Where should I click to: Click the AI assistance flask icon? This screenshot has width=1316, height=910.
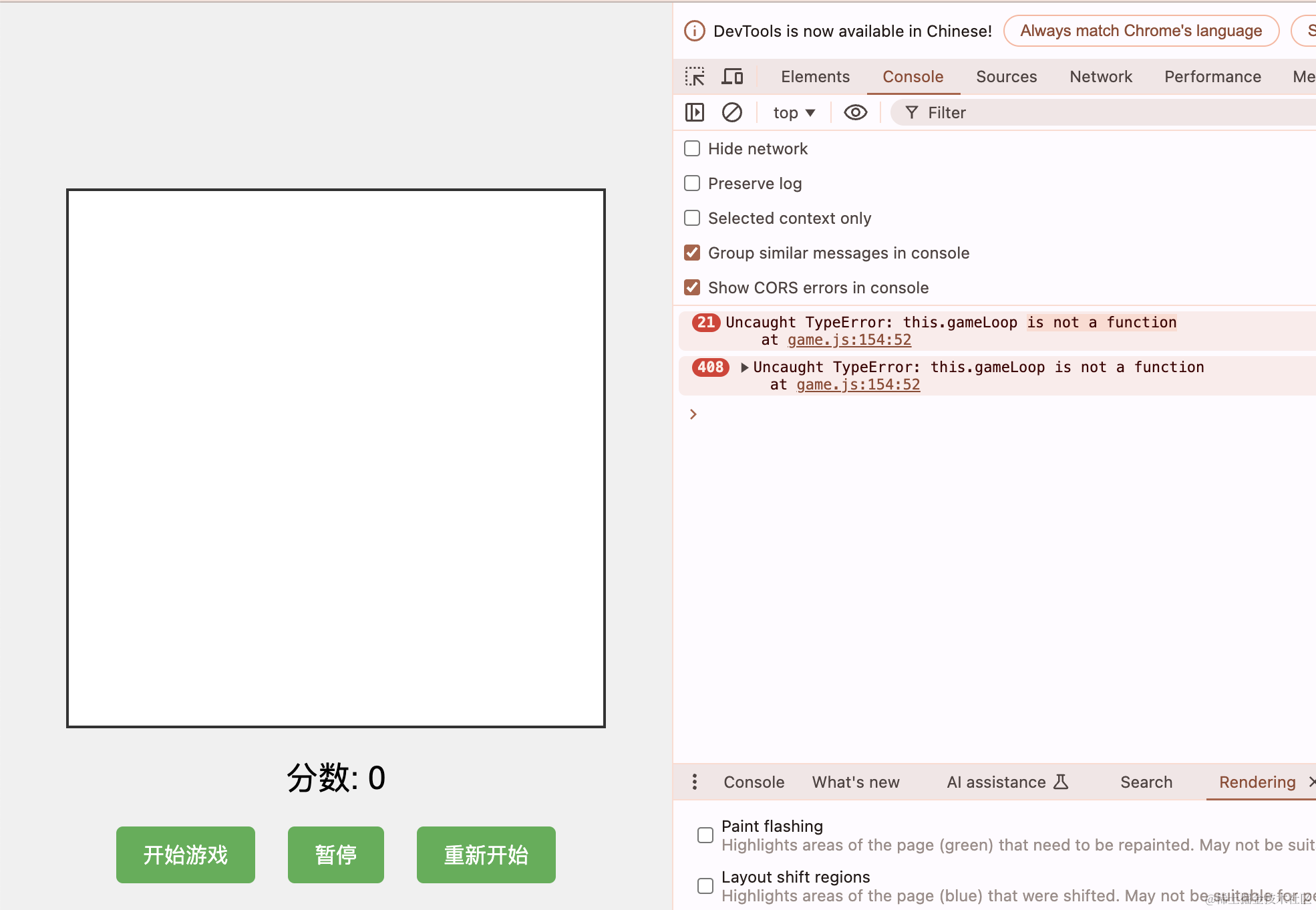pos(1061,782)
